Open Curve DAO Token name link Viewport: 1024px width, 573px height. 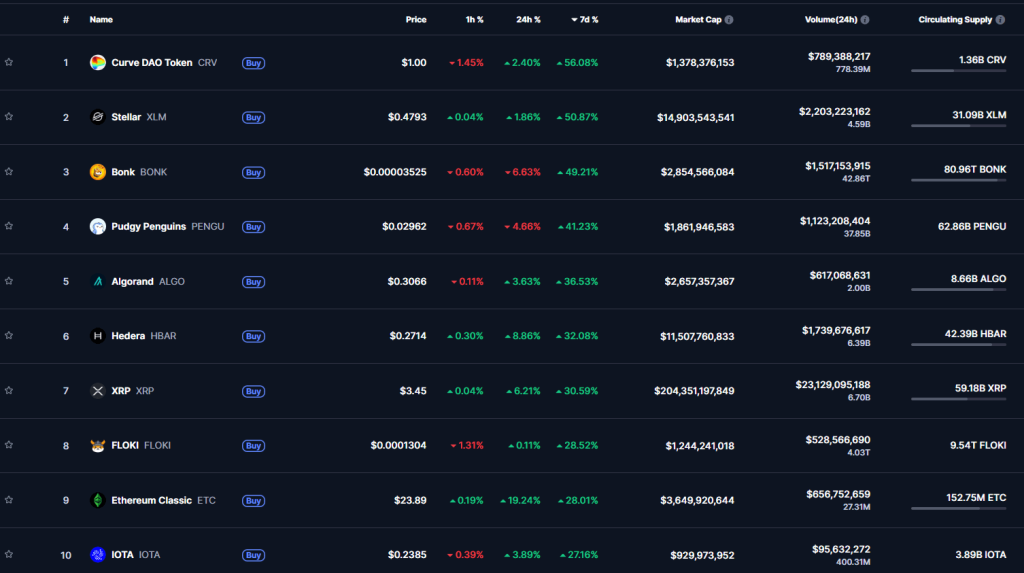(x=152, y=63)
